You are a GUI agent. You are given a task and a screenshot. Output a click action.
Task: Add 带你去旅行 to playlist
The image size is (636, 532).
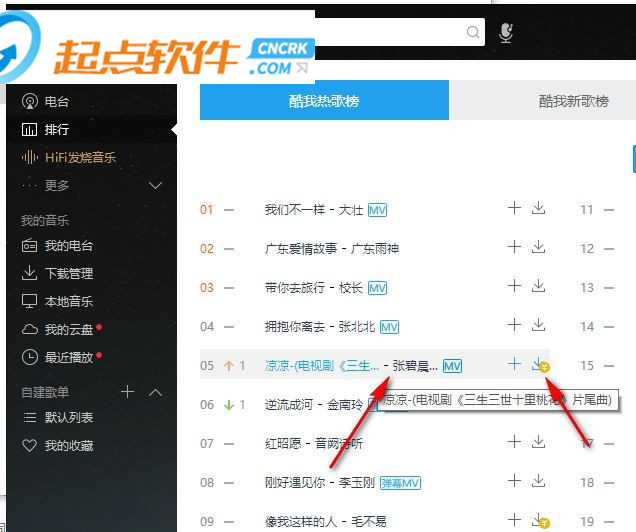[514, 285]
